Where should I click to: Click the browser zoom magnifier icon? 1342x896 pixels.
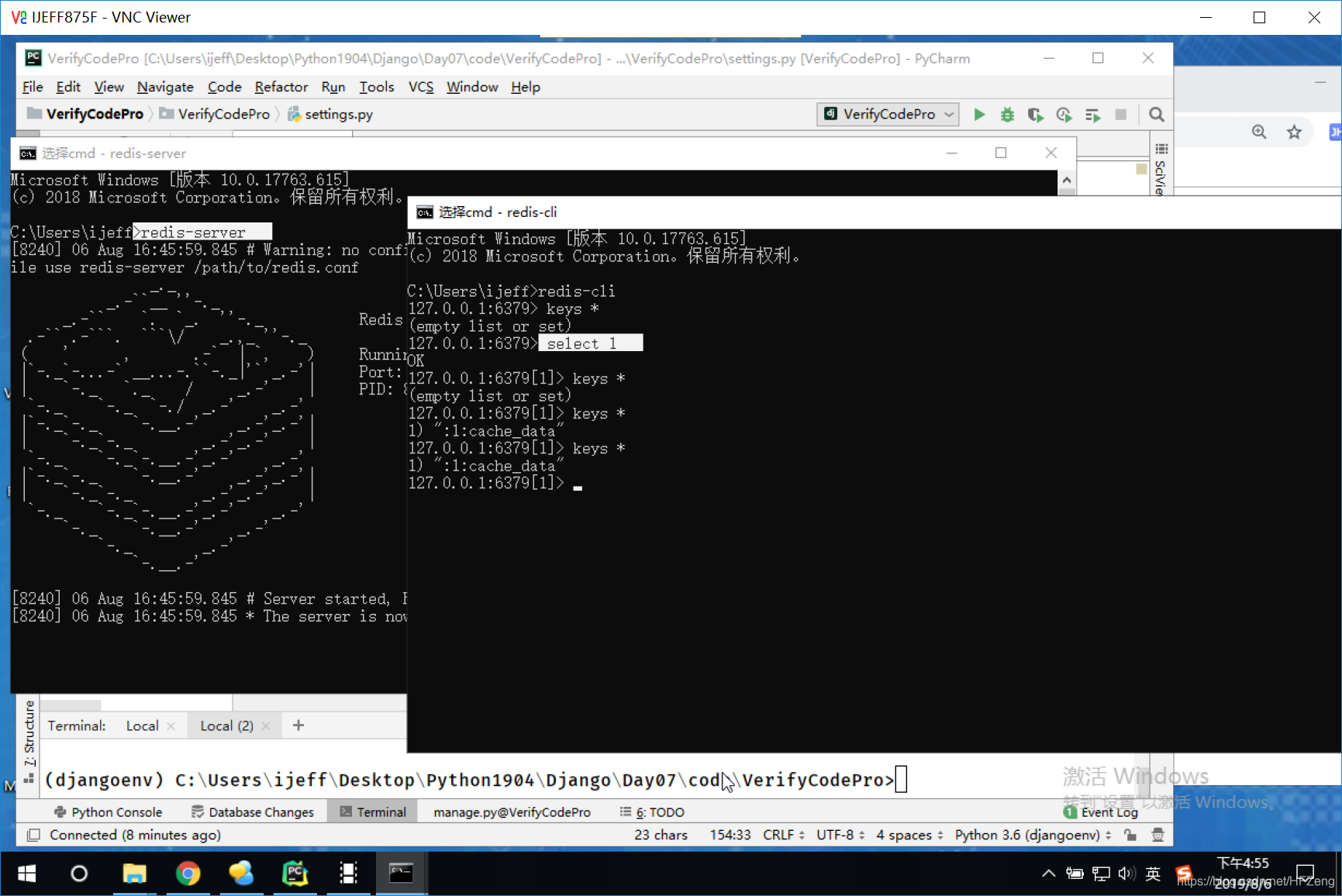coord(1259,132)
